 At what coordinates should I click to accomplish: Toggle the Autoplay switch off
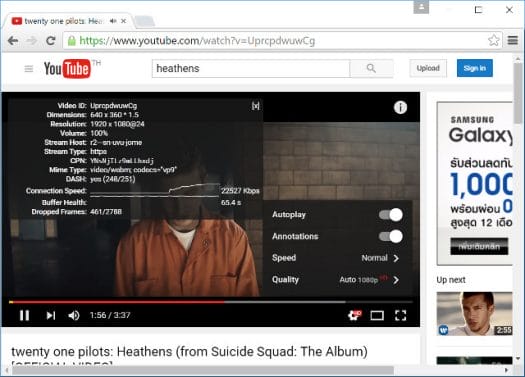pyautogui.click(x=390, y=215)
